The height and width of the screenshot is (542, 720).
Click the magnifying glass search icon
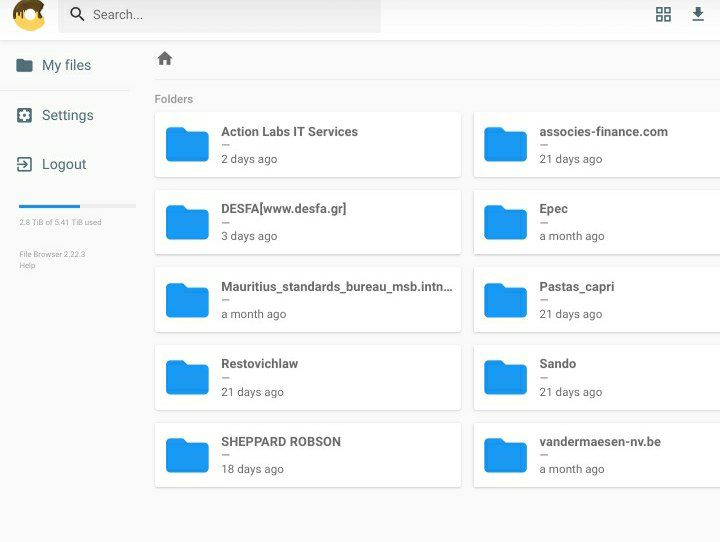(77, 15)
